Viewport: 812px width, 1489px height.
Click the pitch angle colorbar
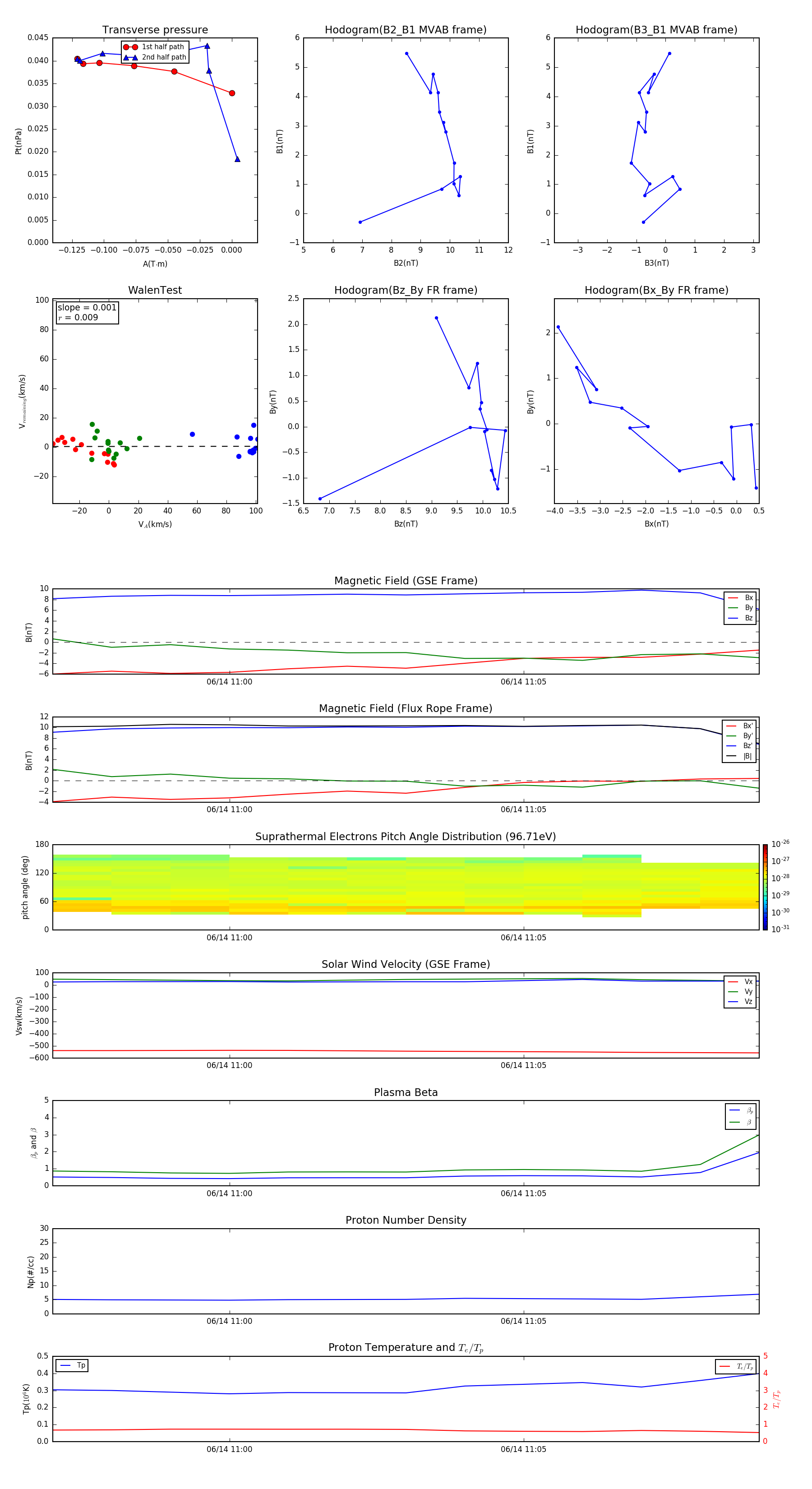[x=765, y=887]
